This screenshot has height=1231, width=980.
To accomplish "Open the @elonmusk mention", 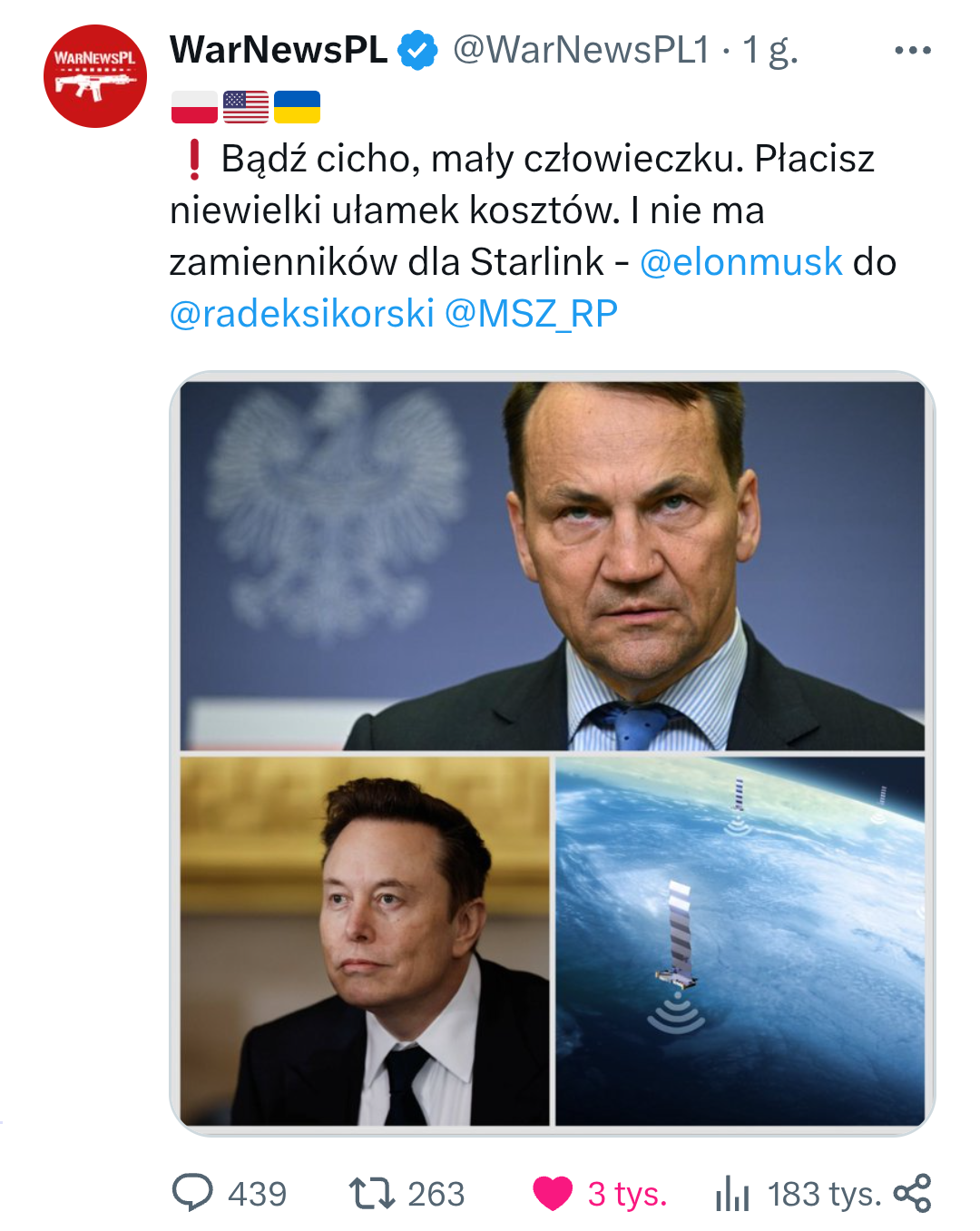I will 740,262.
